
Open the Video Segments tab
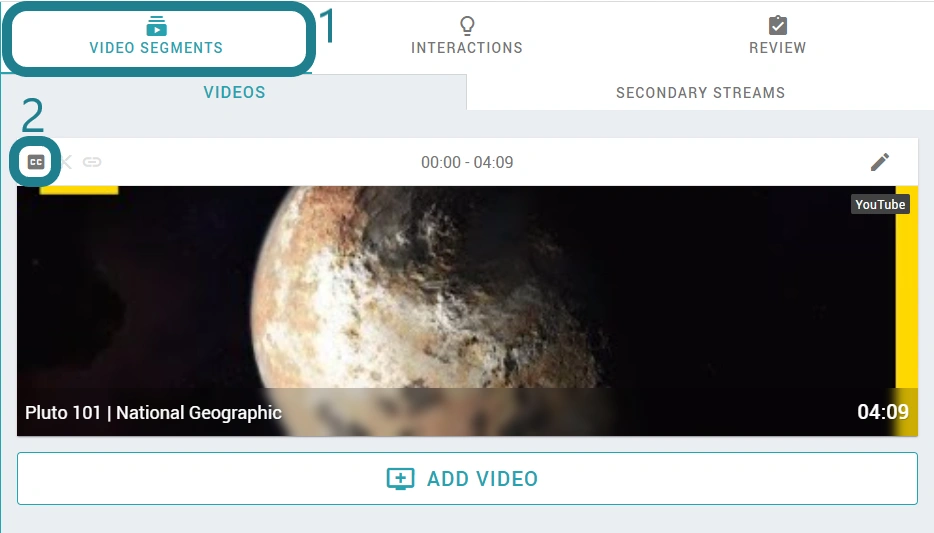pyautogui.click(x=156, y=37)
